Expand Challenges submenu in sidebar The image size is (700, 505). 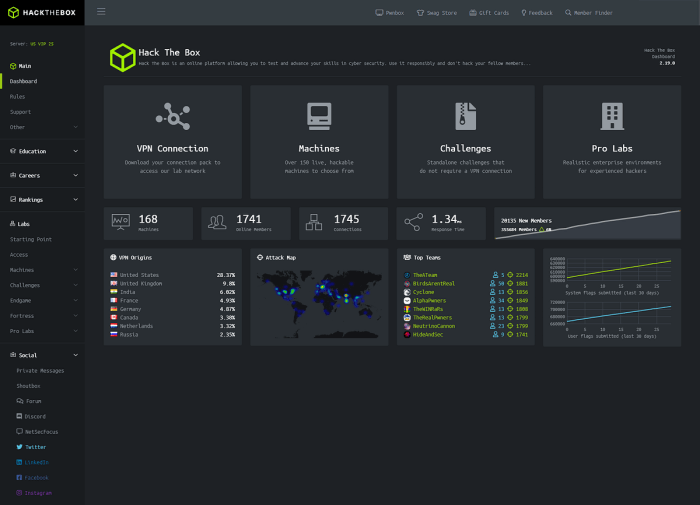42,285
